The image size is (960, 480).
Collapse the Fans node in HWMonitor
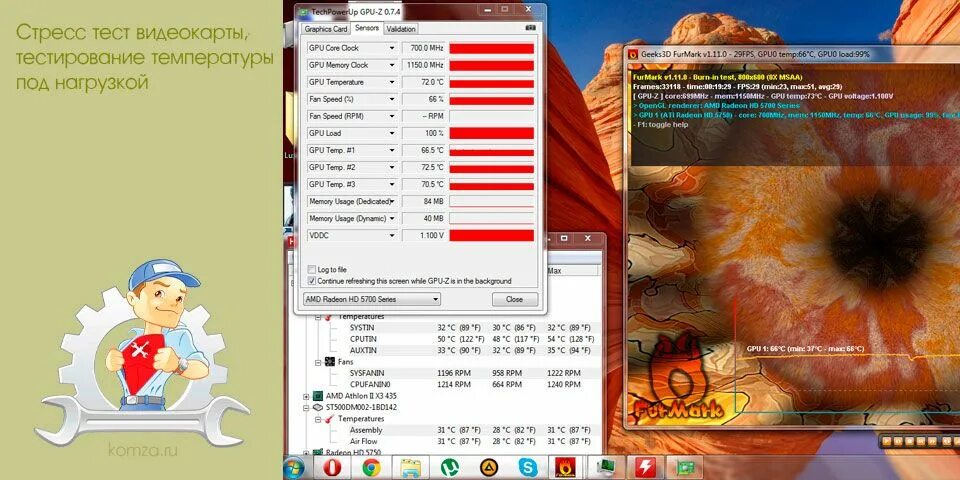click(318, 362)
